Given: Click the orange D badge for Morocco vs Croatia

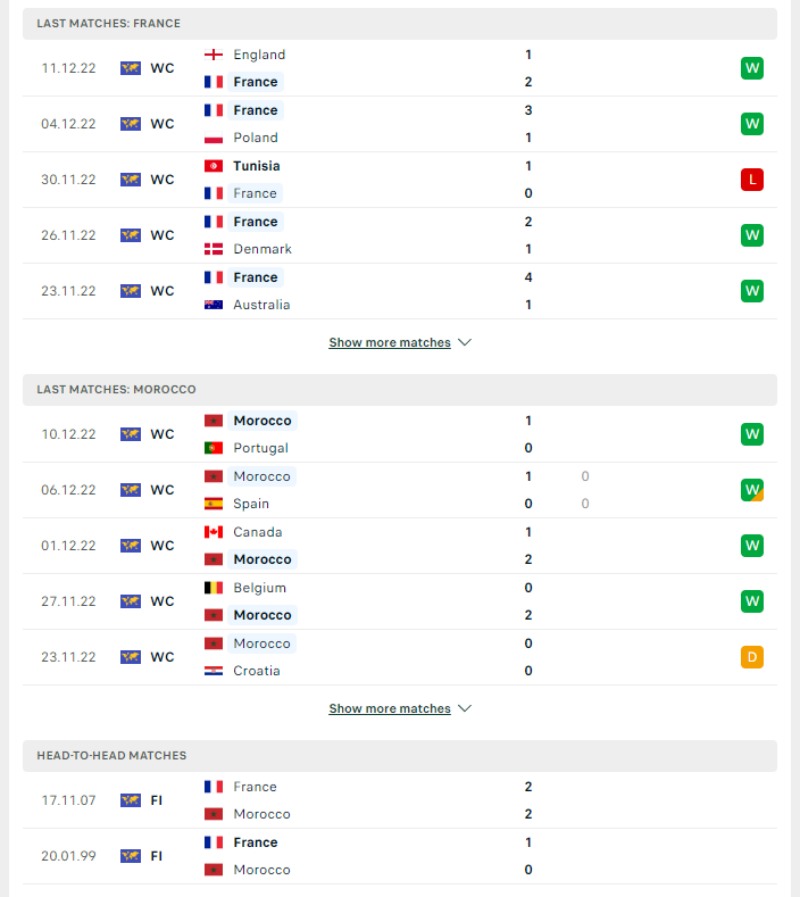Looking at the screenshot, I should click(752, 657).
